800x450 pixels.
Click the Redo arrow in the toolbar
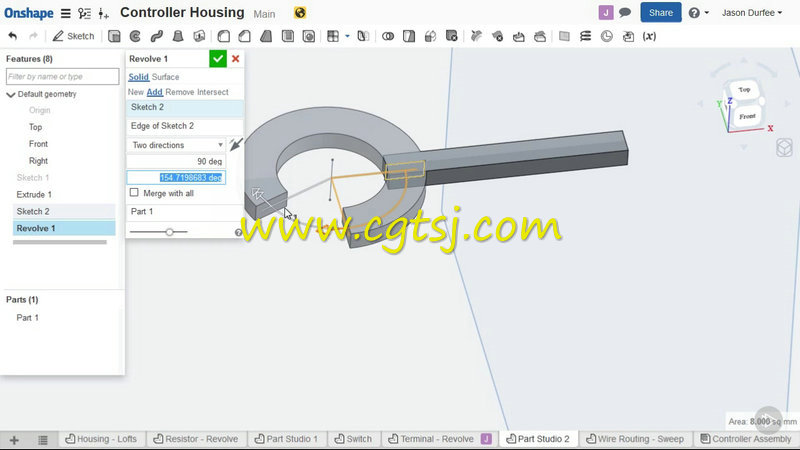(33, 36)
